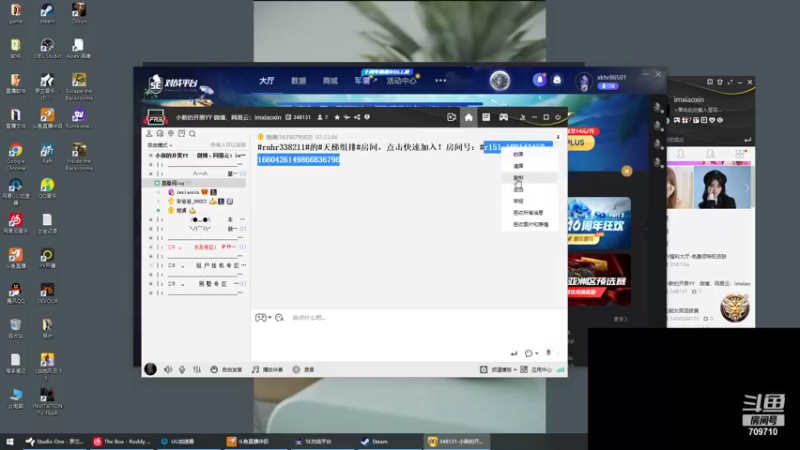The height and width of the screenshot is (450, 800).
Task: Choose the fifth context menu entry
Action: pyautogui.click(x=529, y=201)
